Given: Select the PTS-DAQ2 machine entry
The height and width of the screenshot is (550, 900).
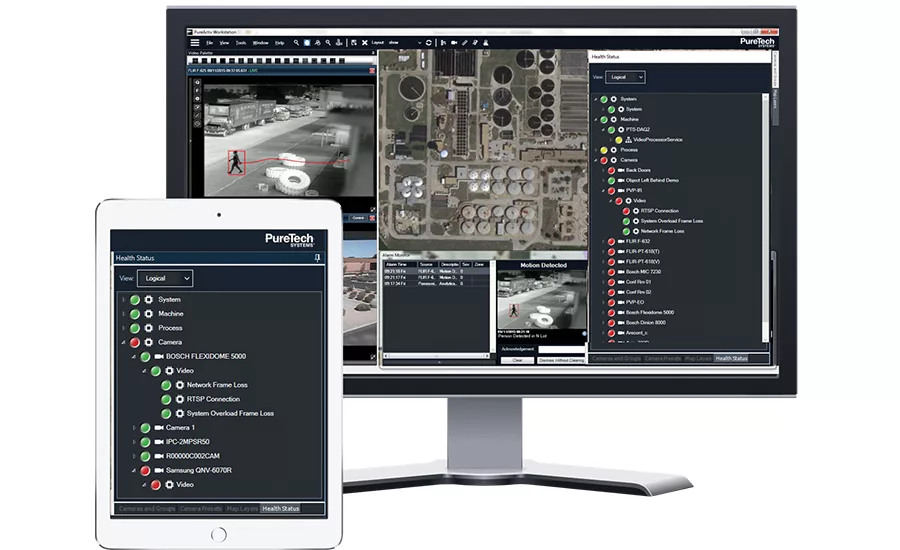Looking at the screenshot, I should pyautogui.click(x=638, y=130).
